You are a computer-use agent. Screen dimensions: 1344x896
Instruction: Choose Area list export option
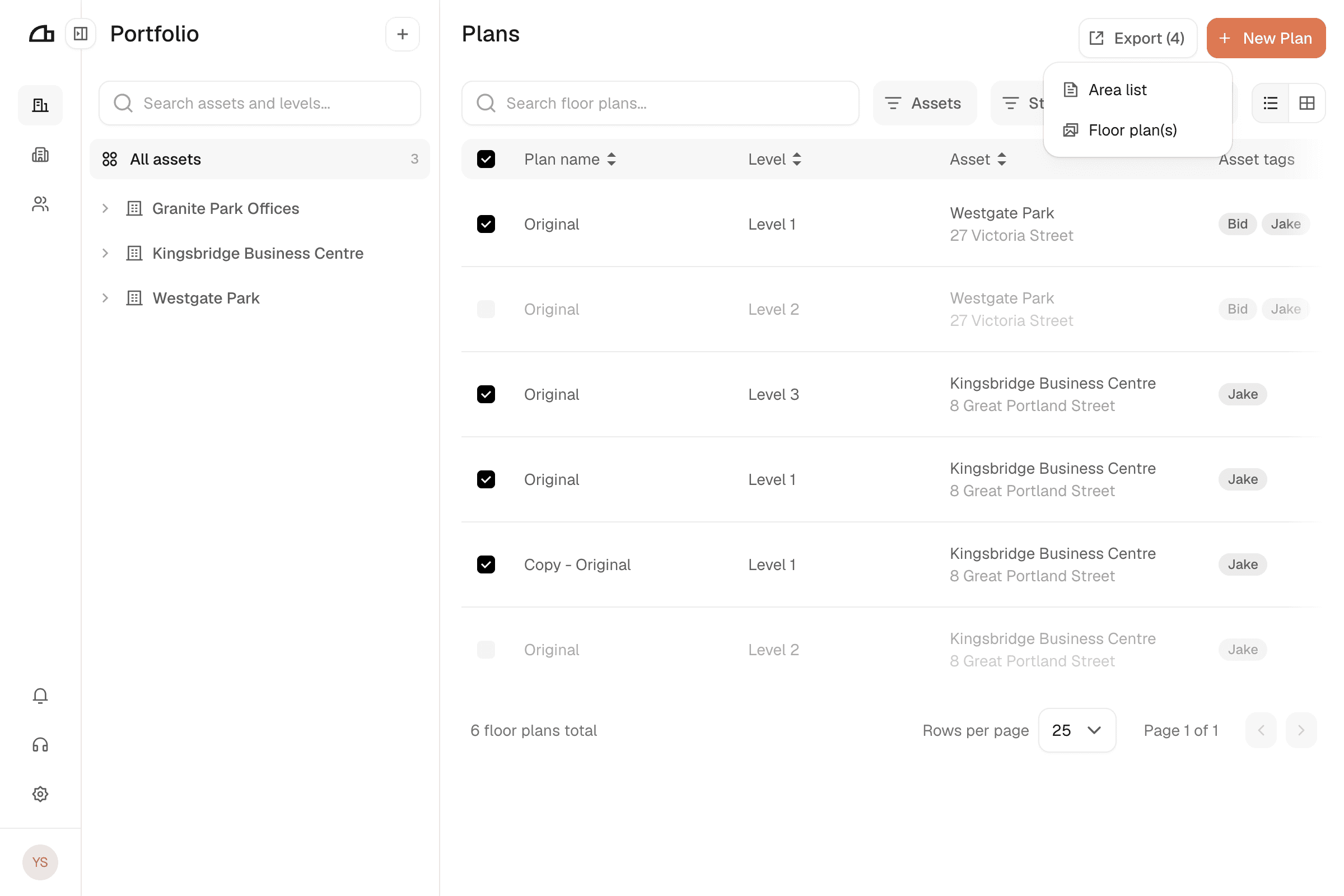tap(1137, 90)
